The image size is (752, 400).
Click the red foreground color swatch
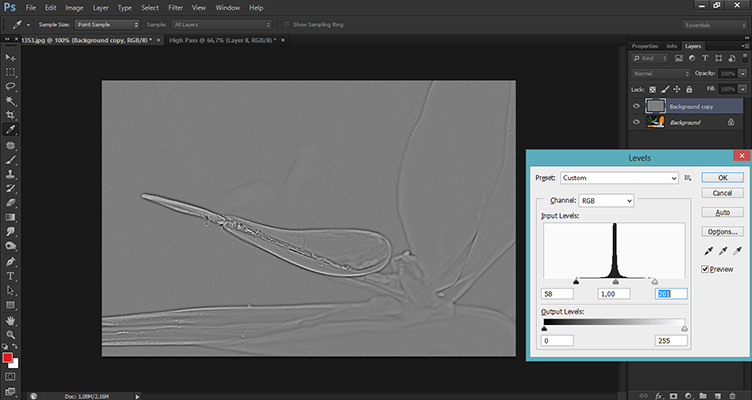(x=8, y=358)
